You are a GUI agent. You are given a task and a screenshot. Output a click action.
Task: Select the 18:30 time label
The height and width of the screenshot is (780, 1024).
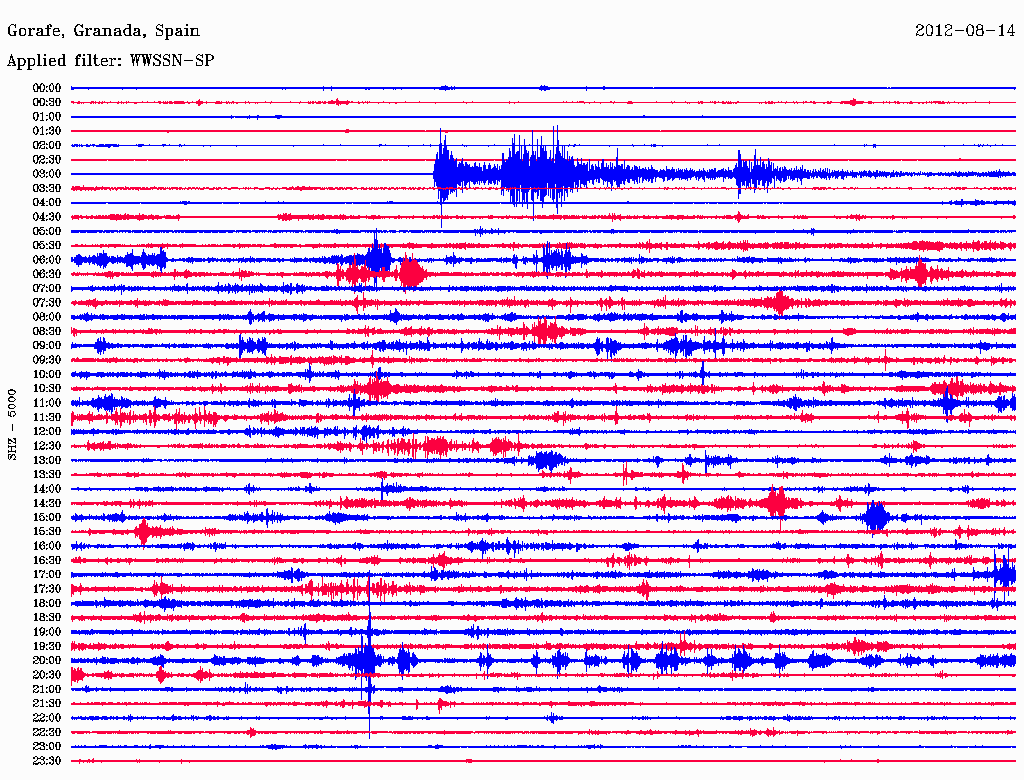point(46,617)
